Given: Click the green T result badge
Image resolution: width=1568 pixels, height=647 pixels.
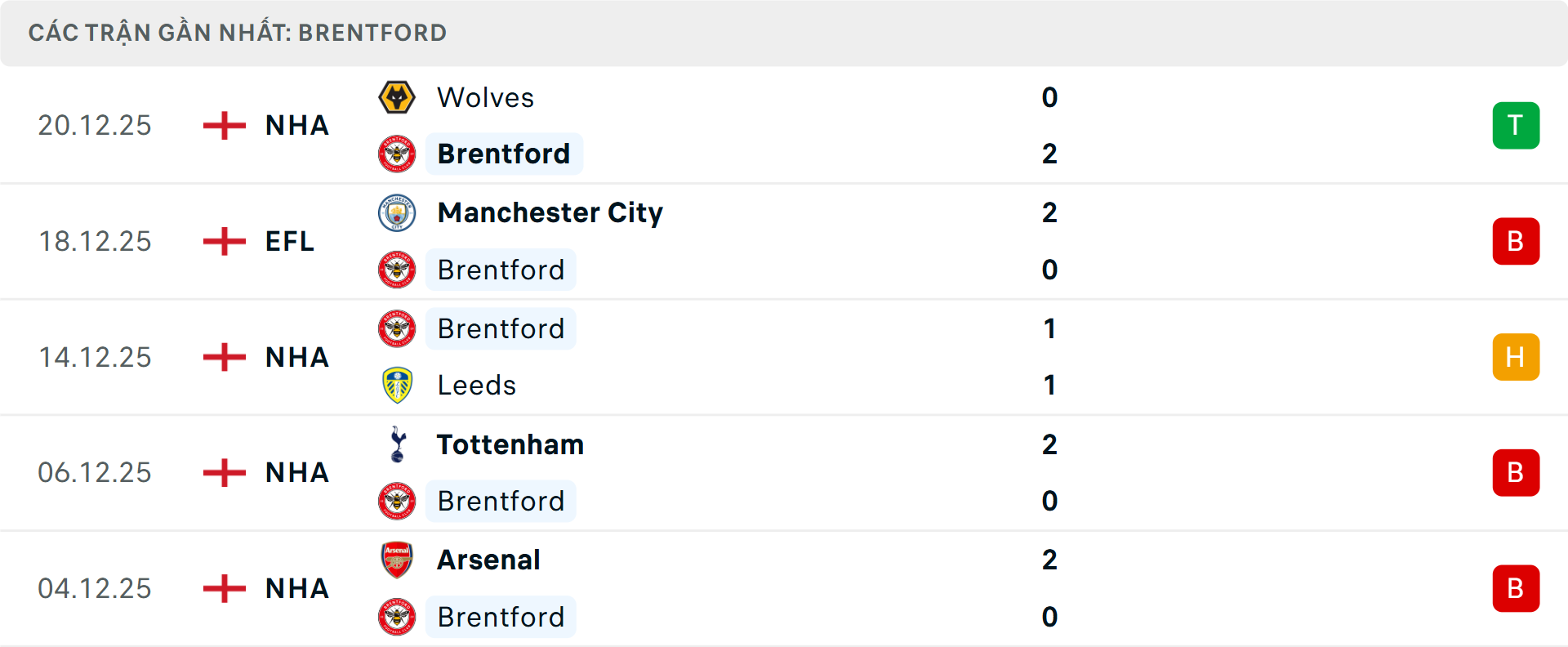Looking at the screenshot, I should pyautogui.click(x=1516, y=125).
